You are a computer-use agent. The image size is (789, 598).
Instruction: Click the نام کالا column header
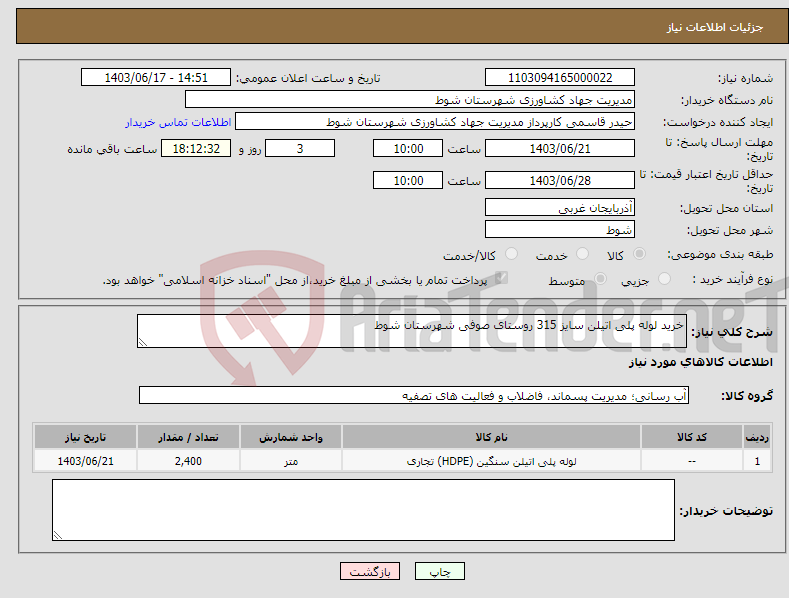[491, 437]
